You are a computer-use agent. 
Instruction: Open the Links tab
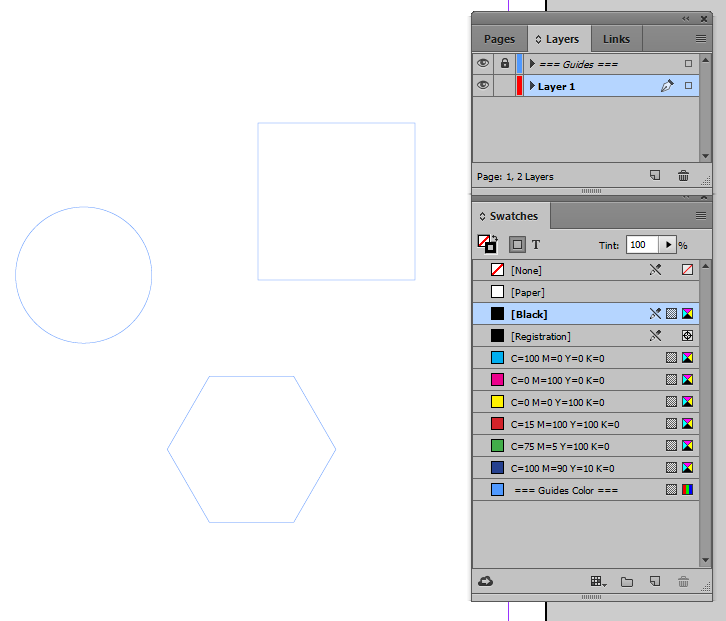coord(616,39)
